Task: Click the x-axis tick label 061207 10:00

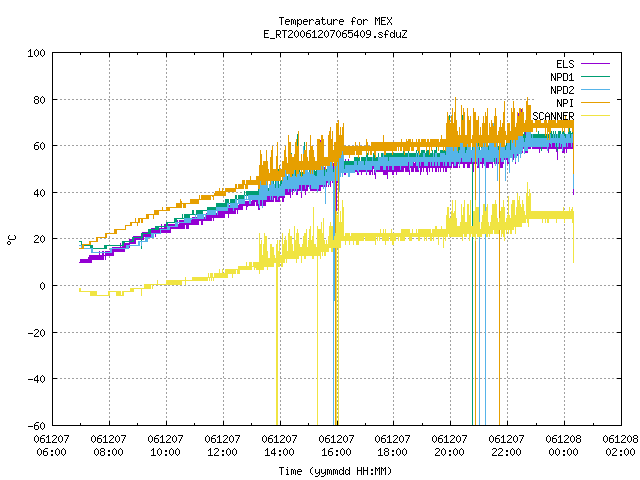Action: 165,446
